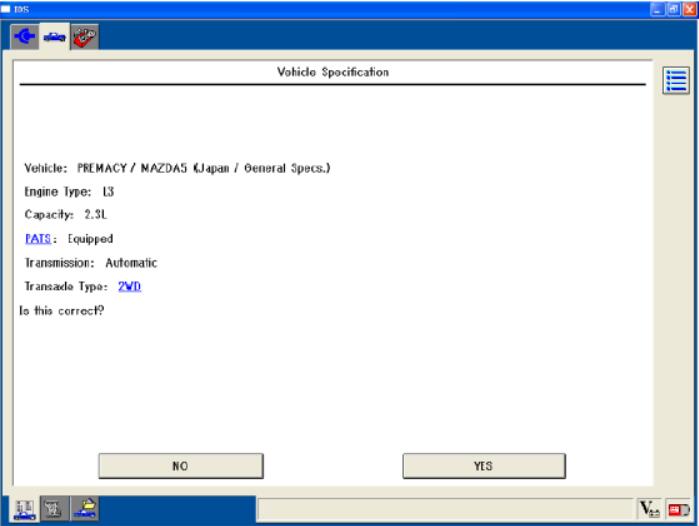The image size is (699, 526).
Task: Open the list menu icon at right
Action: coord(676,81)
